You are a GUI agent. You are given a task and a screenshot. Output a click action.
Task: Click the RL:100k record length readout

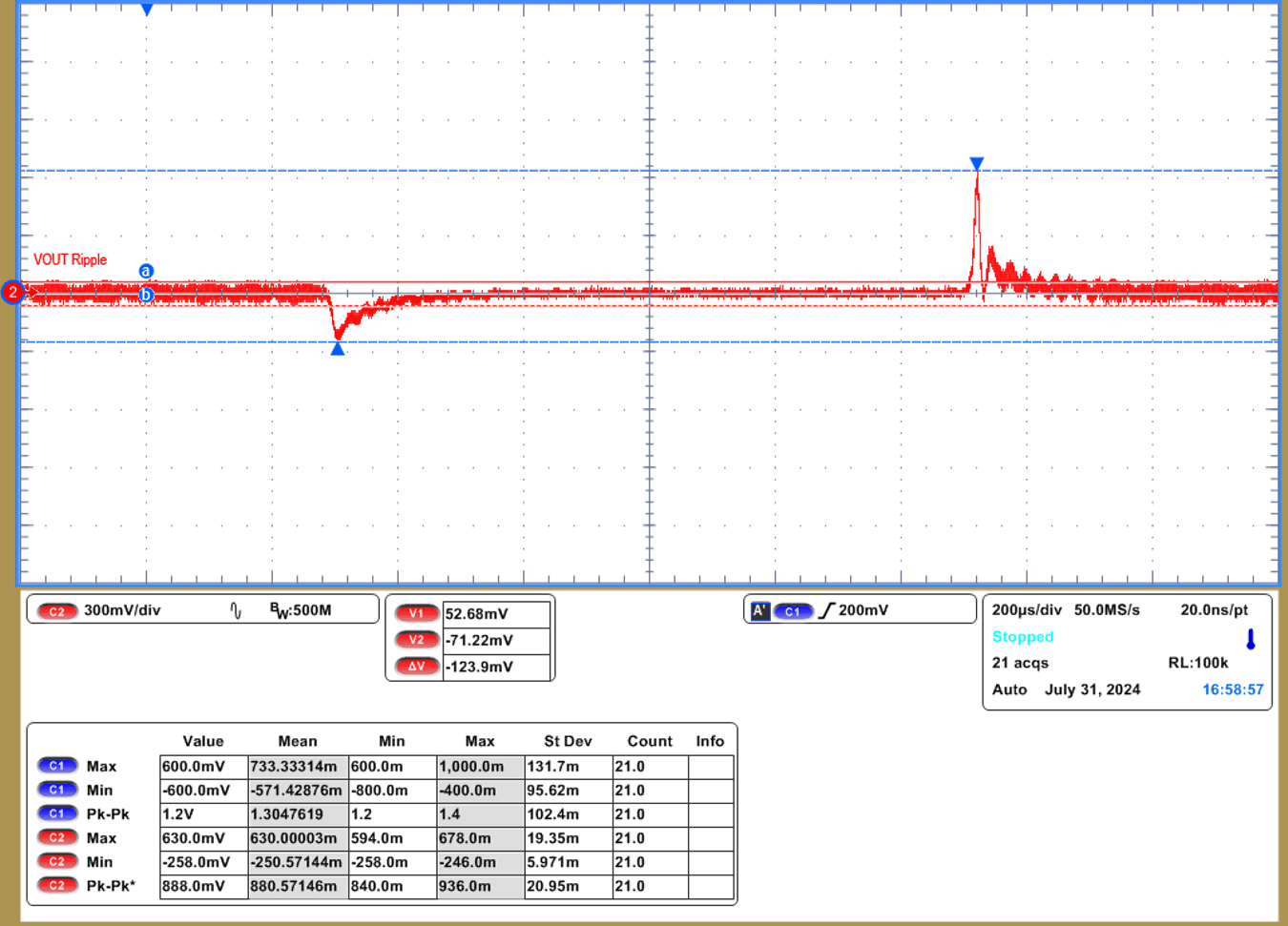tap(1197, 663)
